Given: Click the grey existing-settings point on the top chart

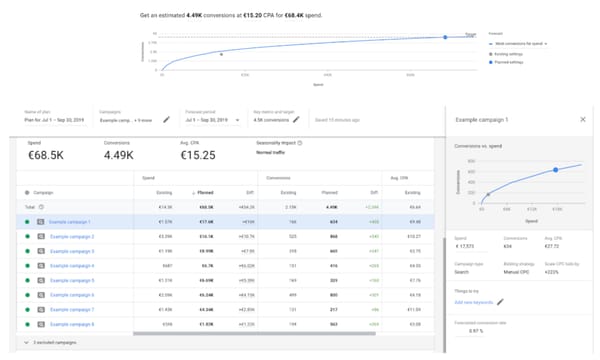Looking at the screenshot, I should click(221, 54).
